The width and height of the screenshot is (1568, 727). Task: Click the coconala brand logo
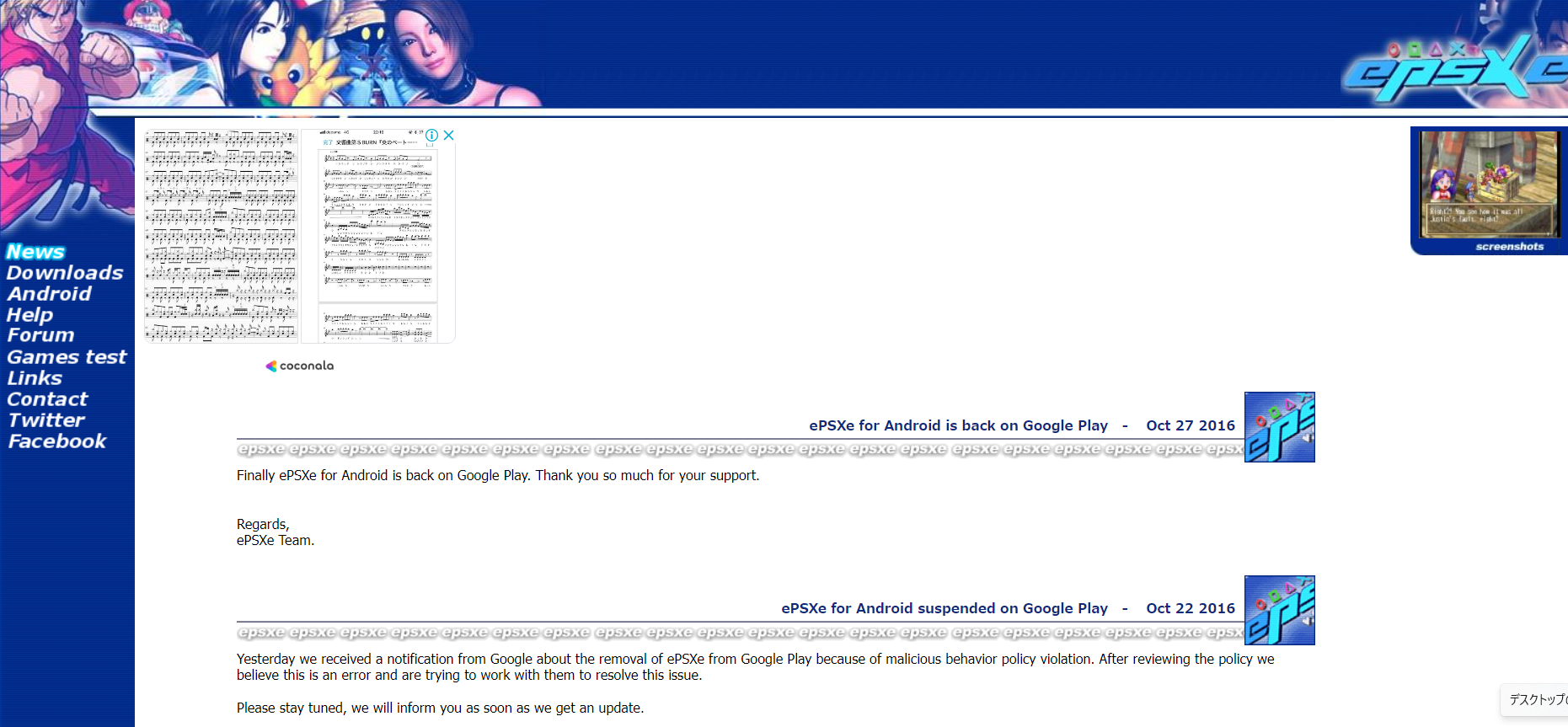click(300, 366)
